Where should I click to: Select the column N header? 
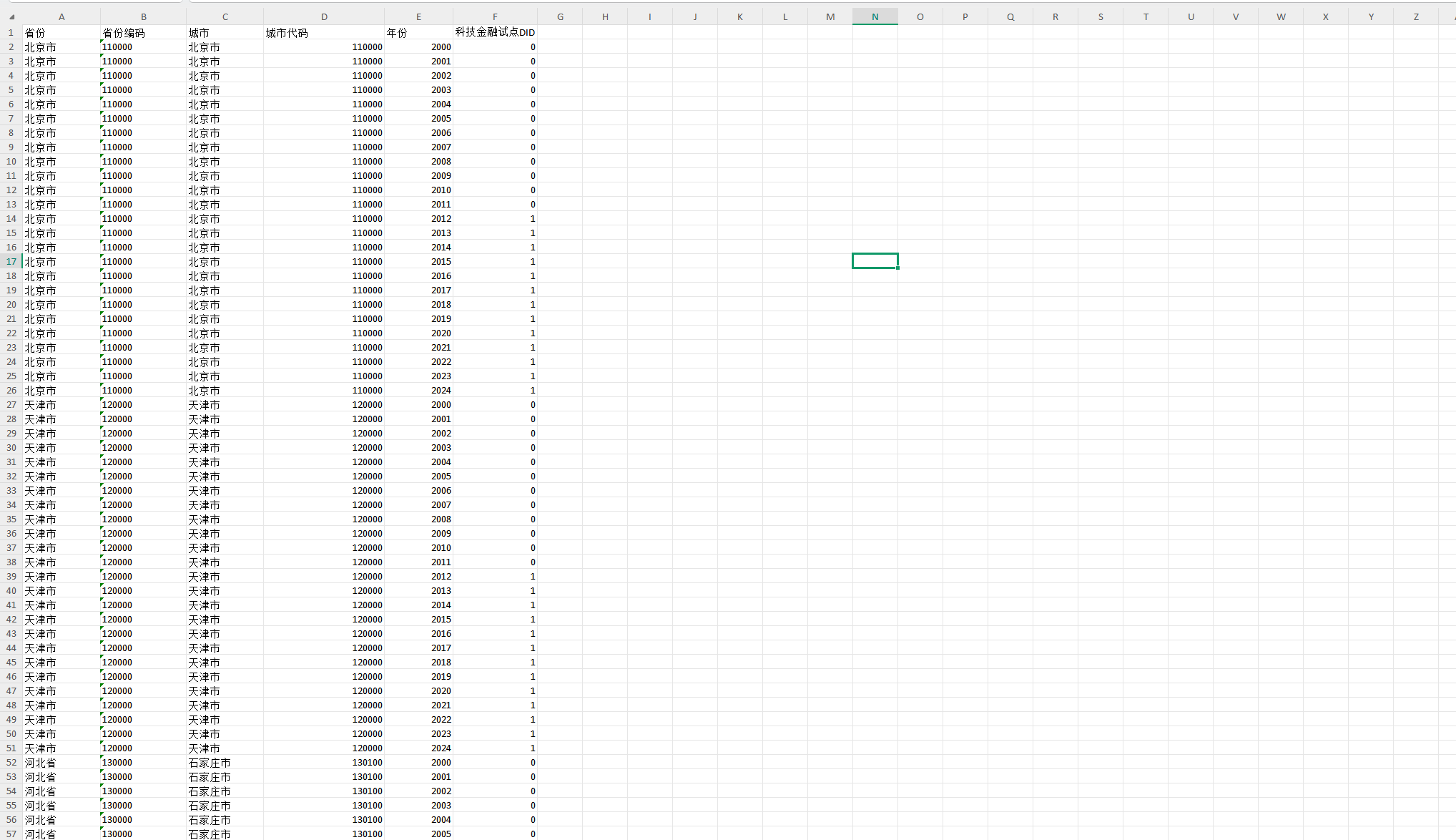click(875, 16)
